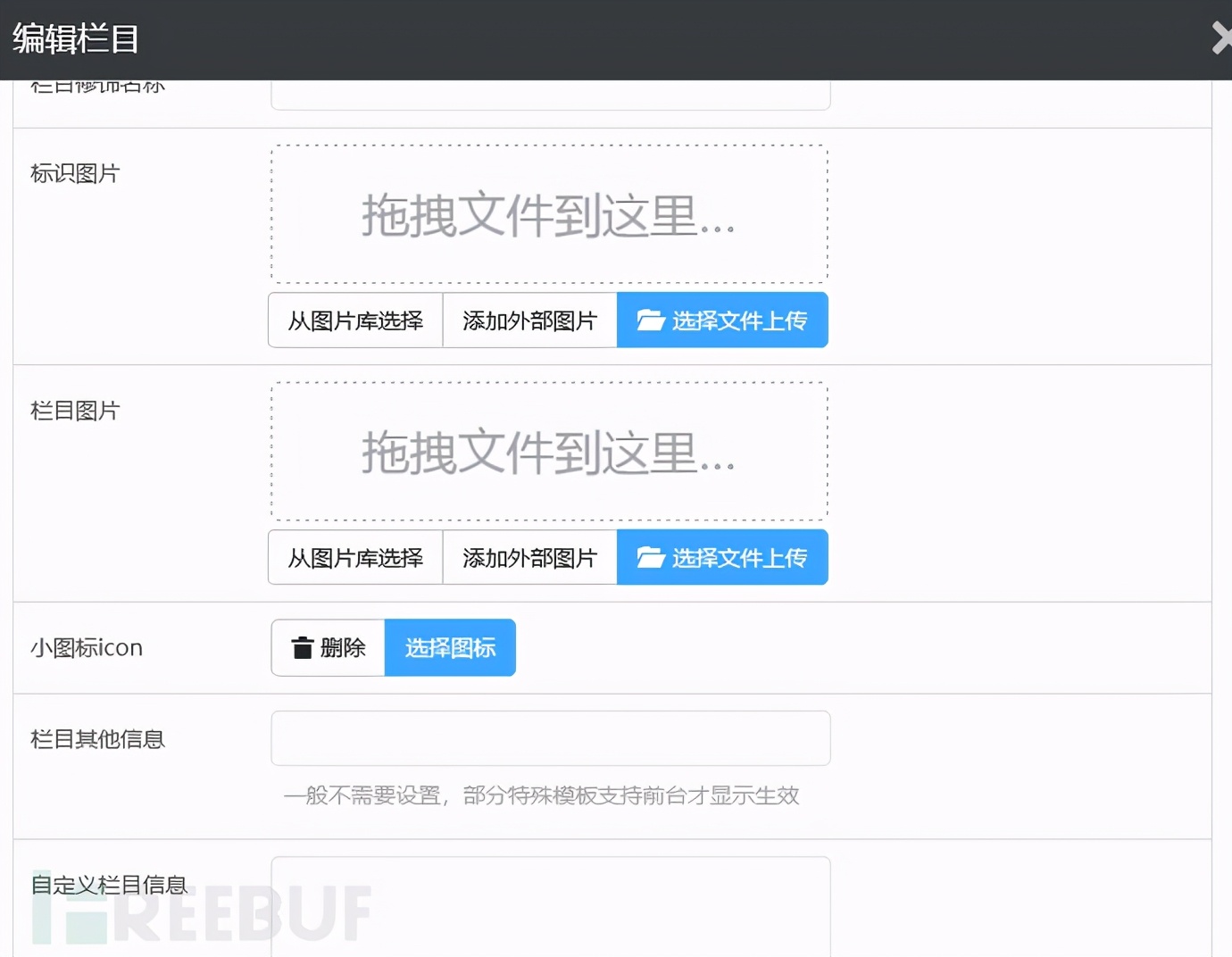Click the 小图标icon field label
The width and height of the screenshot is (1232, 957).
coord(86,648)
